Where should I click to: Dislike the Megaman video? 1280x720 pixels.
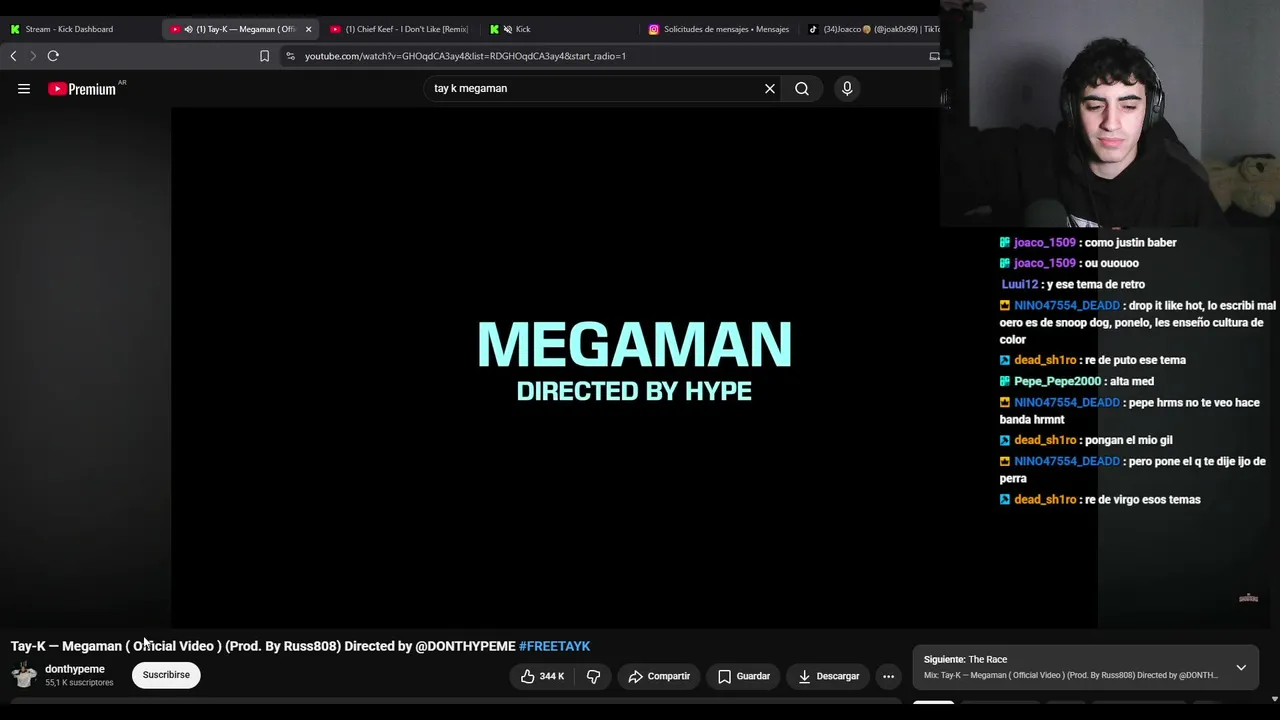[x=593, y=676]
